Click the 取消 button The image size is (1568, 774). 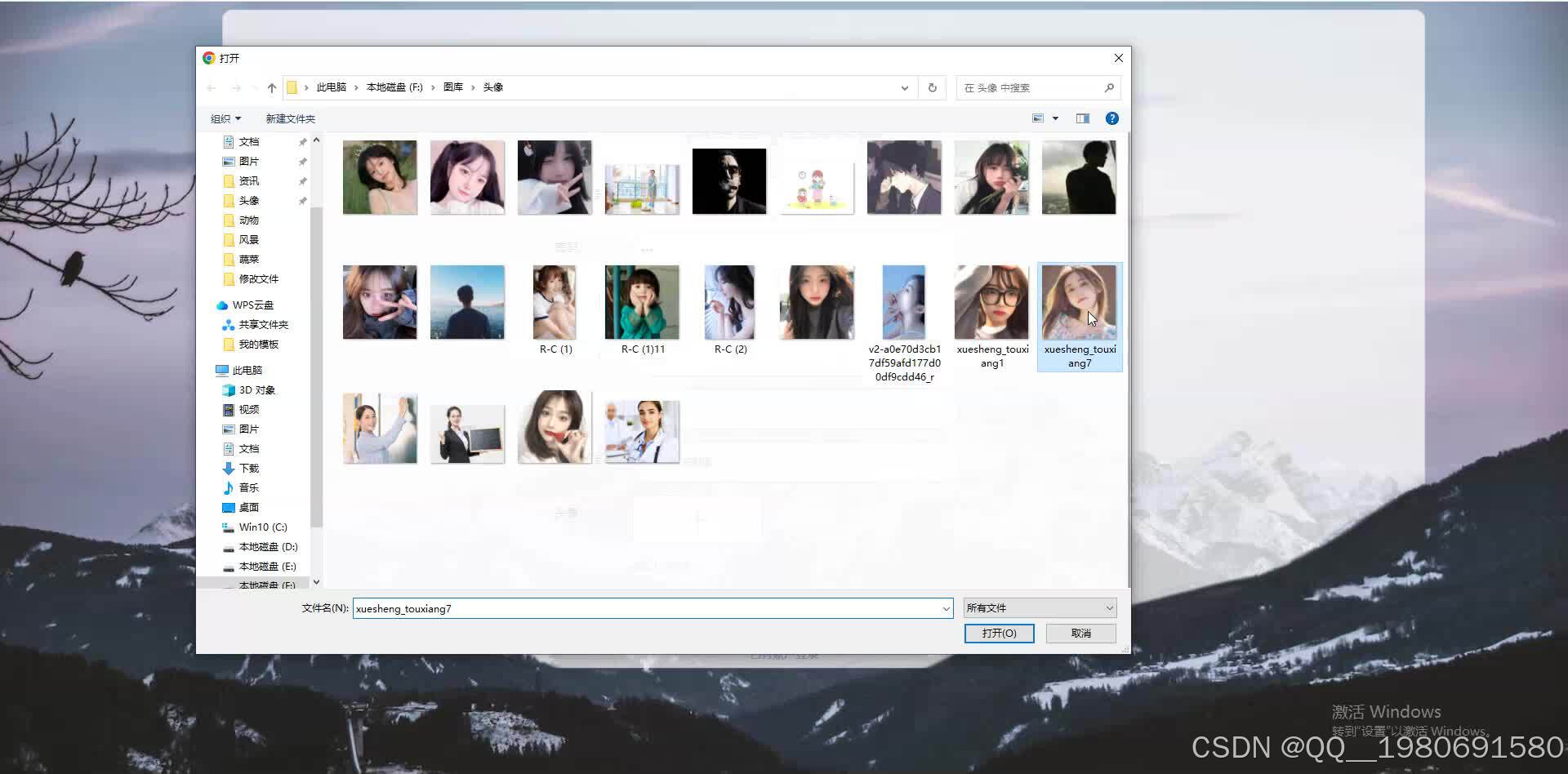pyautogui.click(x=1081, y=634)
